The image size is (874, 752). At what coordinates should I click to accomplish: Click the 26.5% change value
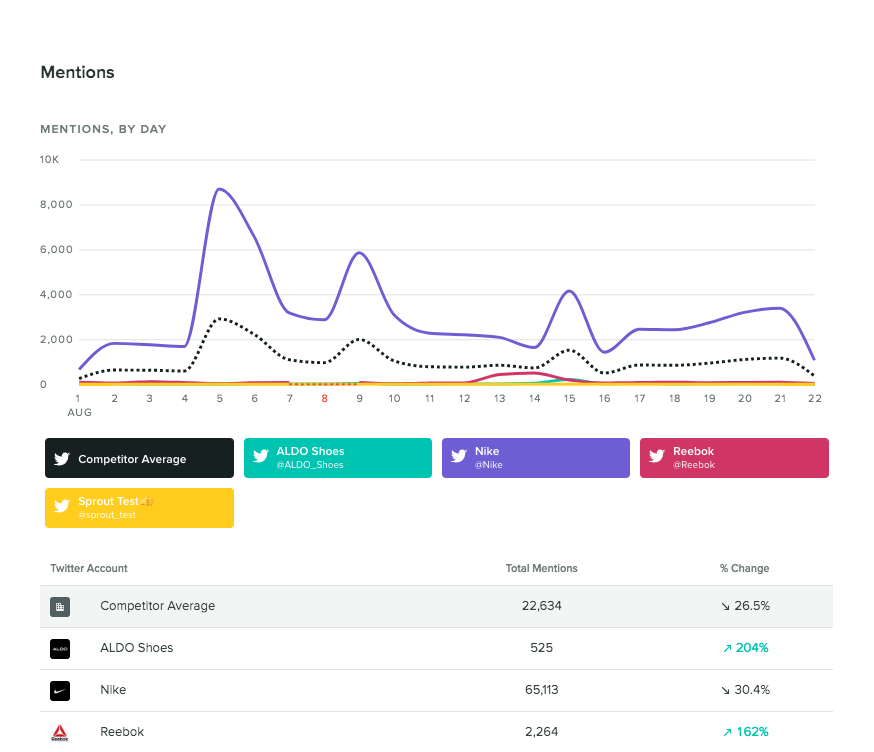tap(752, 606)
